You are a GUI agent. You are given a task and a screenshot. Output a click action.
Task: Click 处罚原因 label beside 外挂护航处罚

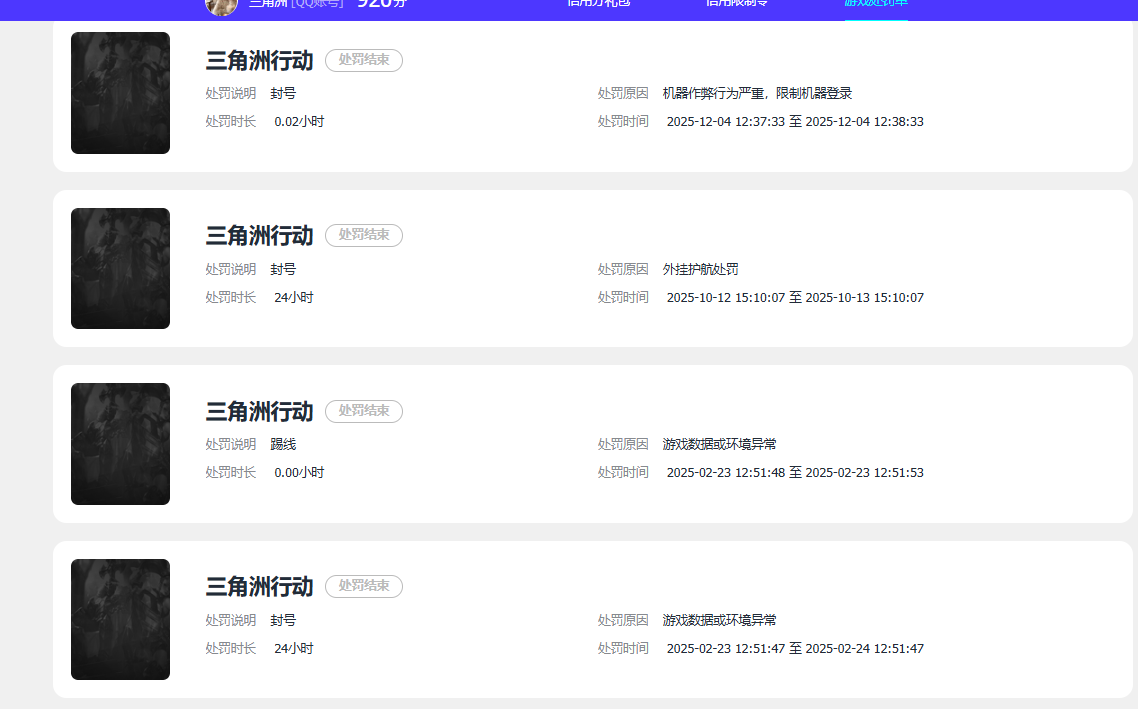pos(623,269)
